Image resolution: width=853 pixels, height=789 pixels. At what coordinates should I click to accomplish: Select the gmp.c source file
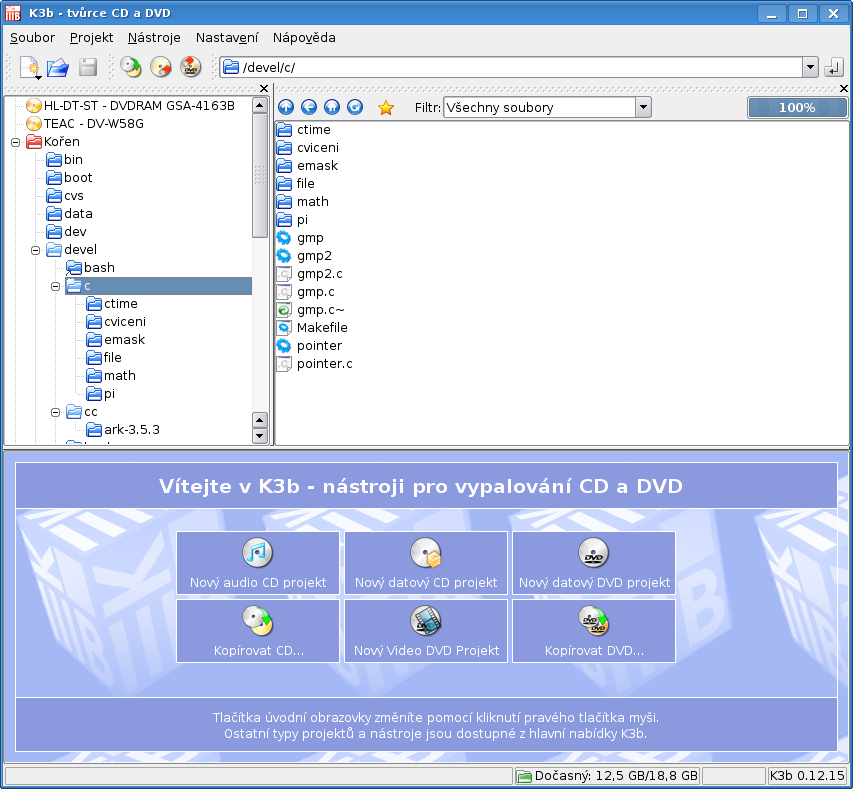306,292
